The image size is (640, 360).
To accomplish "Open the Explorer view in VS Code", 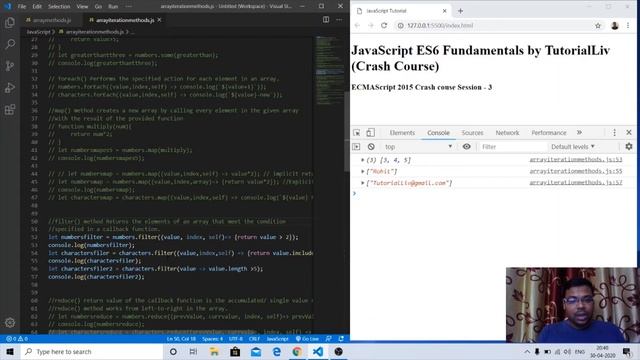I will pos(10,22).
